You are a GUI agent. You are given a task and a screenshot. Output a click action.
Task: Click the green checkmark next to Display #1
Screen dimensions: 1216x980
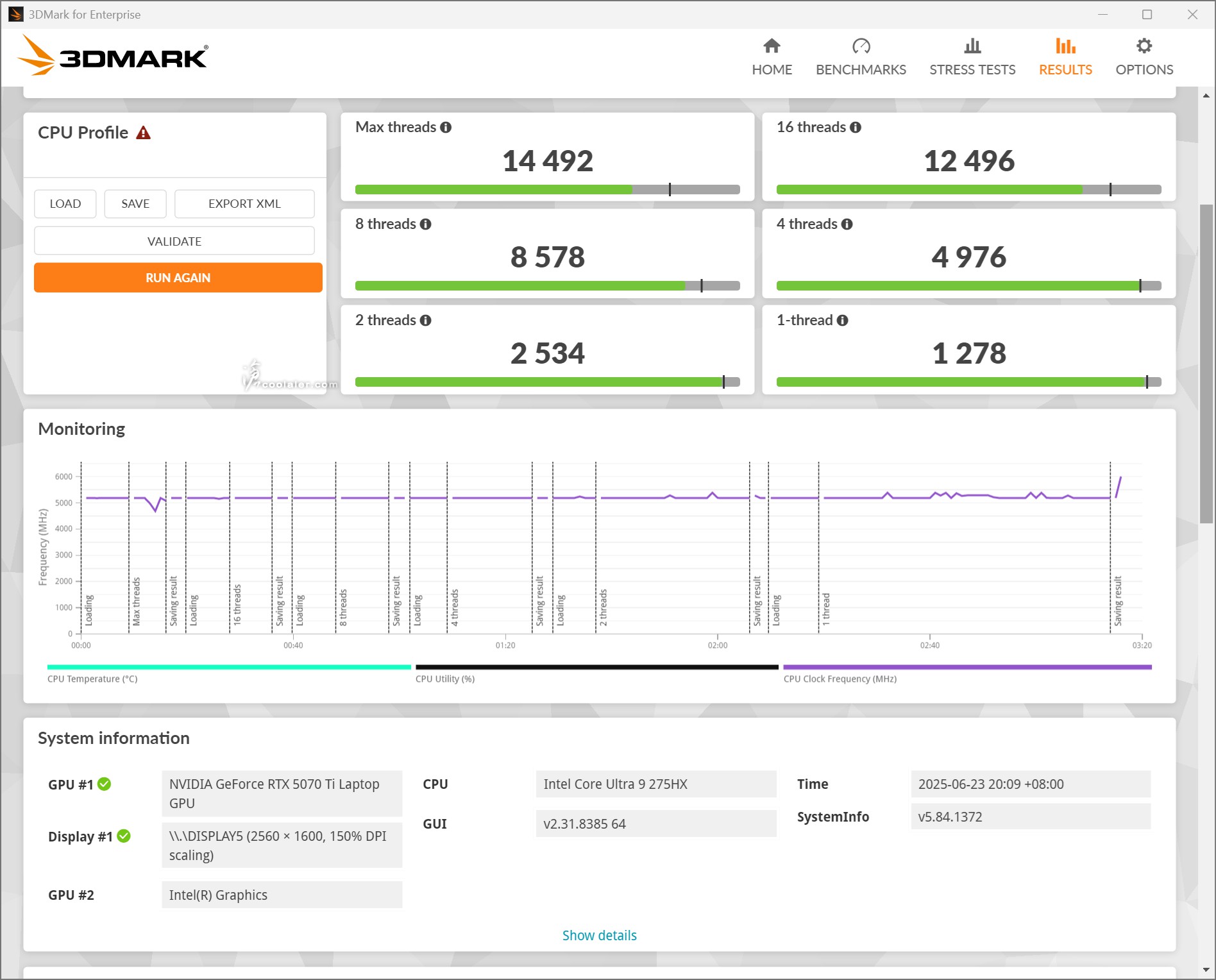click(x=124, y=836)
